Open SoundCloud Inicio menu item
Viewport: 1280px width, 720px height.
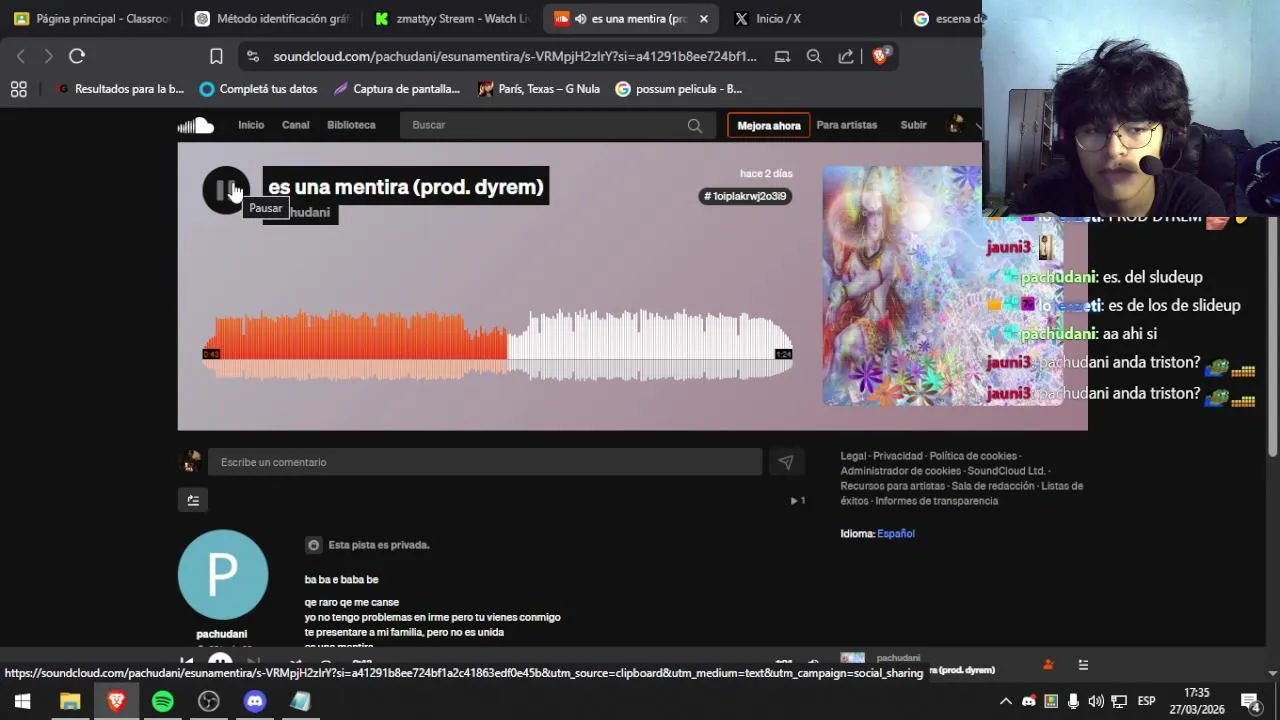251,125
